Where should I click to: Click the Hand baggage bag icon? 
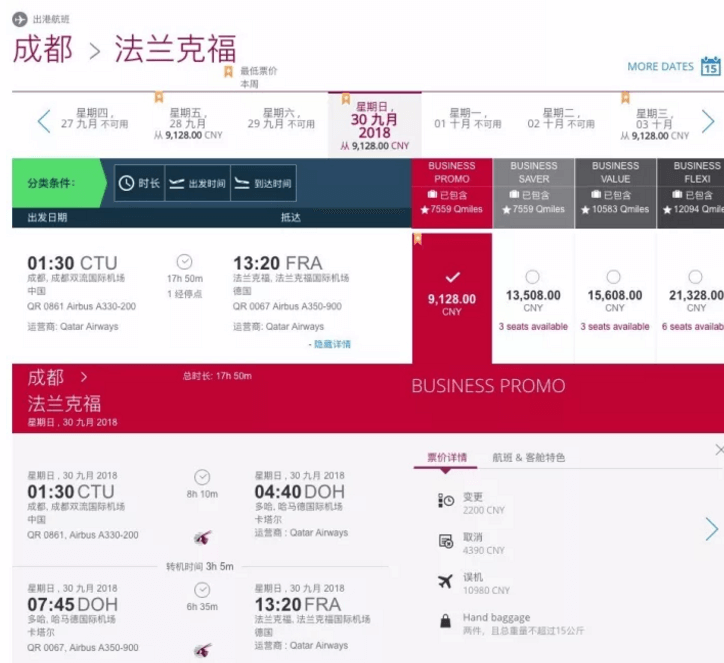point(445,621)
